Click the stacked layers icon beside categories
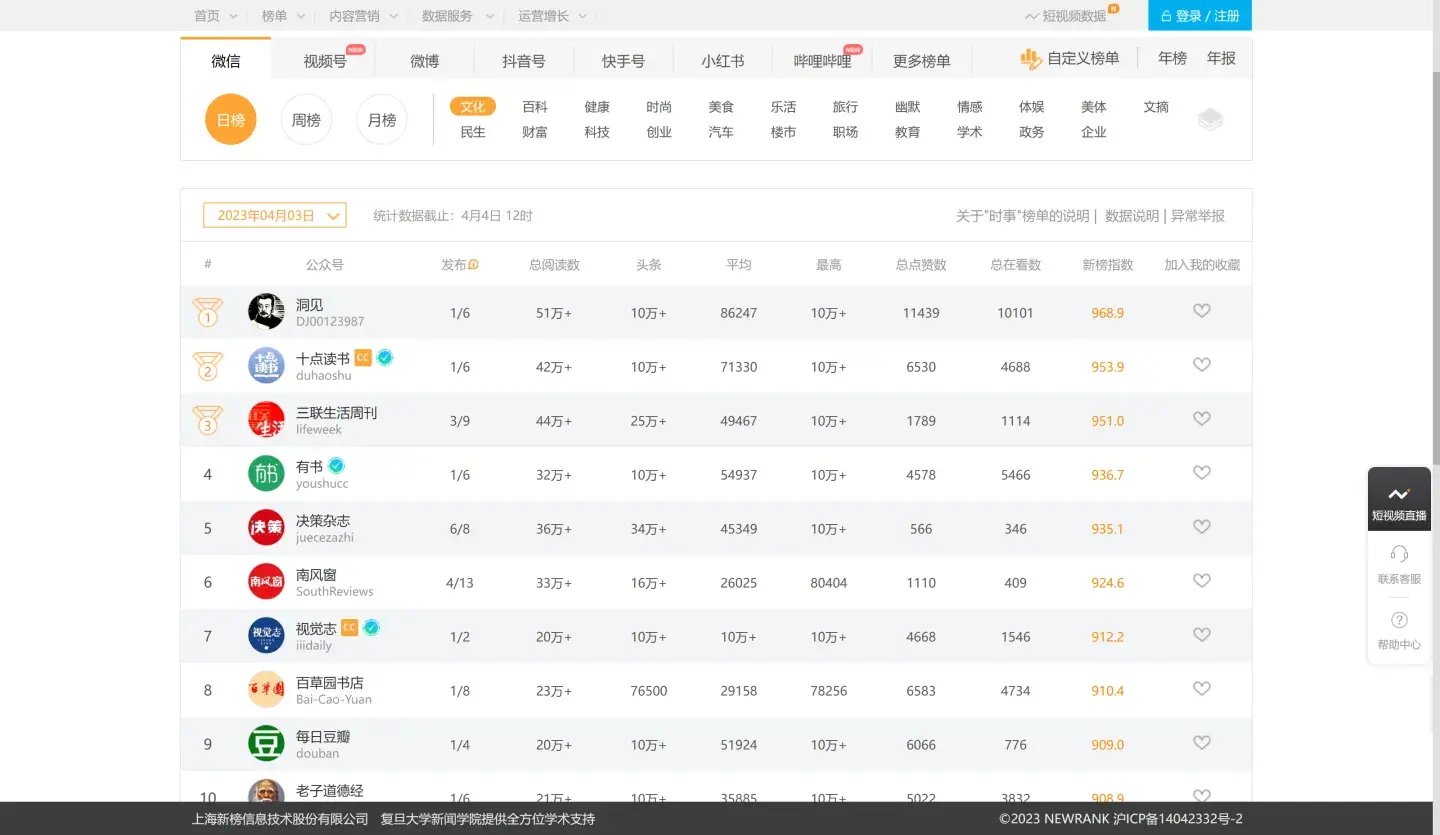Image resolution: width=1440 pixels, height=835 pixels. (x=1210, y=119)
